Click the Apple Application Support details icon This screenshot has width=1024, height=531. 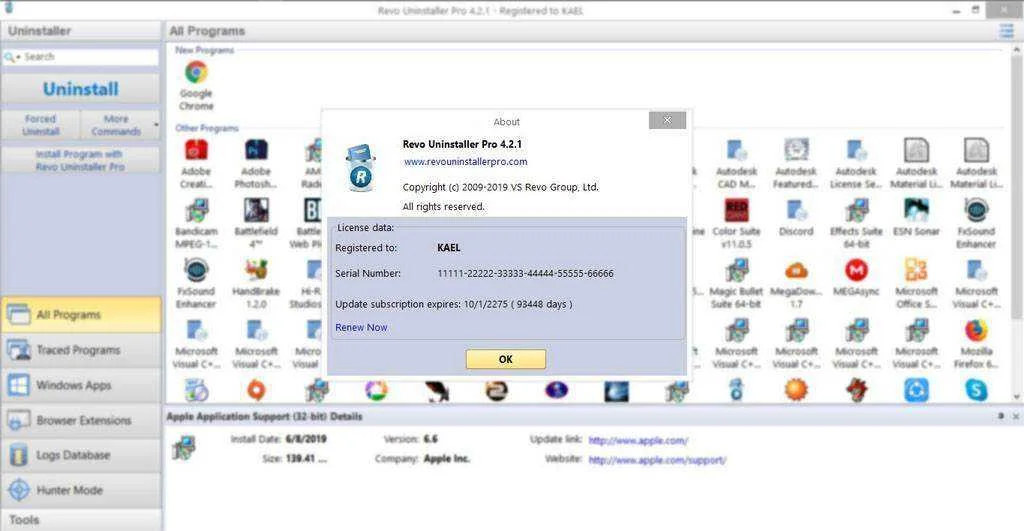[x=184, y=449]
